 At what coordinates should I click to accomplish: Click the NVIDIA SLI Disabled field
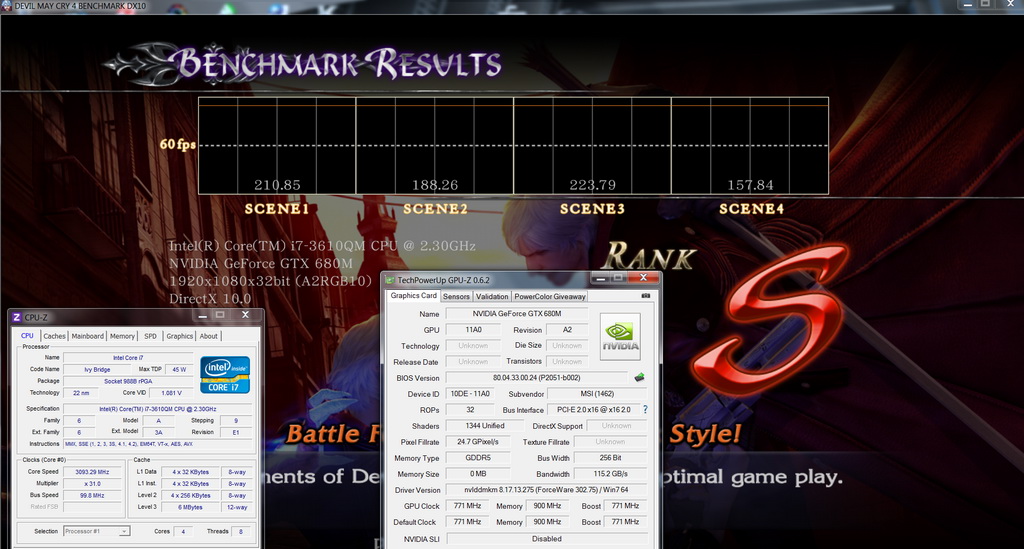pos(546,539)
